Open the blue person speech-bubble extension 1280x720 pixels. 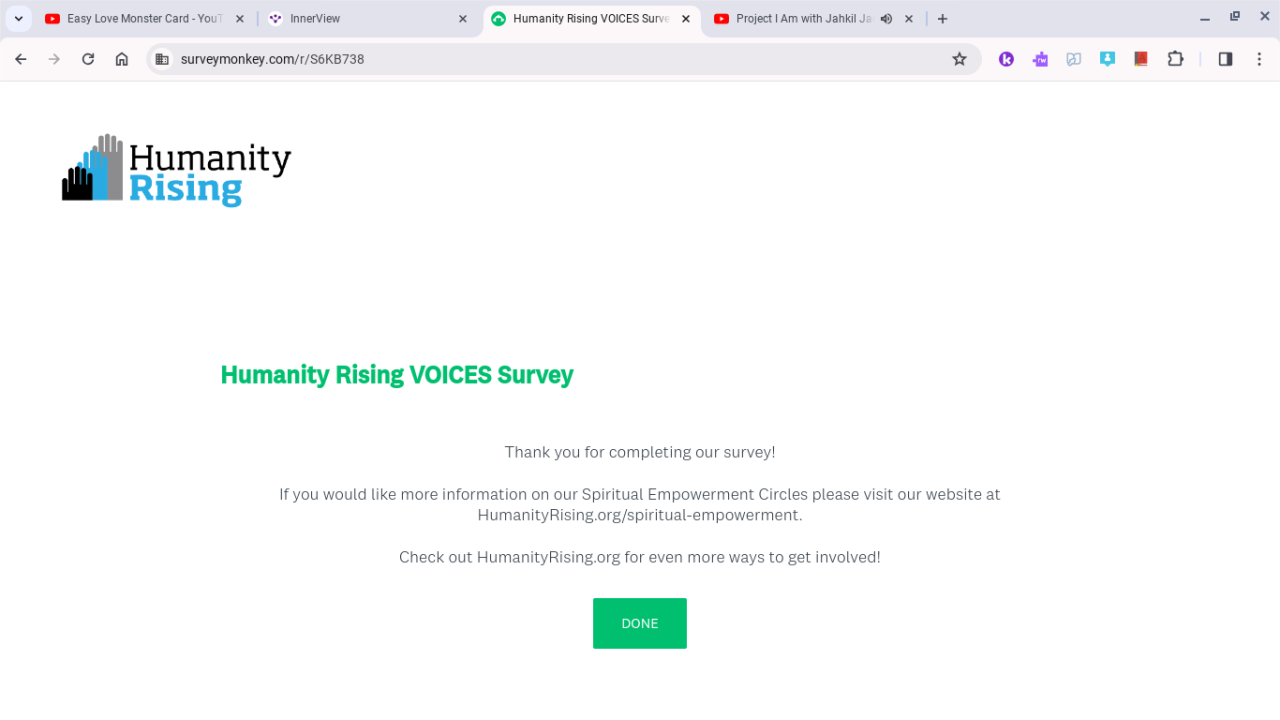click(x=1107, y=59)
